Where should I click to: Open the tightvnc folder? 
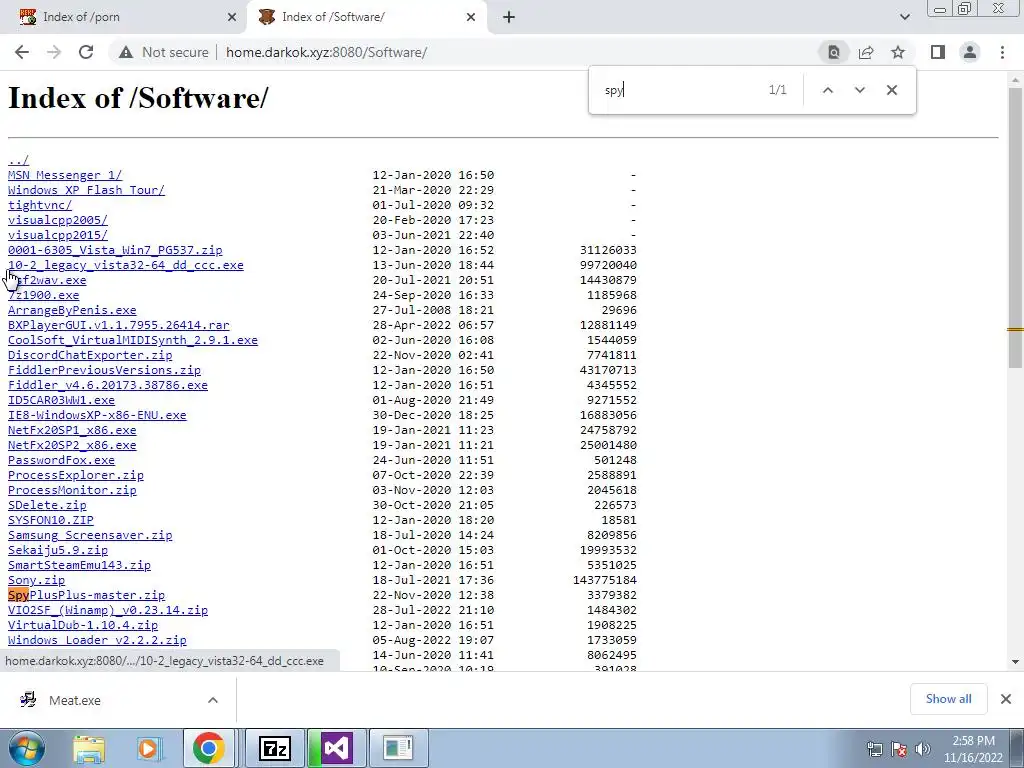(40, 205)
